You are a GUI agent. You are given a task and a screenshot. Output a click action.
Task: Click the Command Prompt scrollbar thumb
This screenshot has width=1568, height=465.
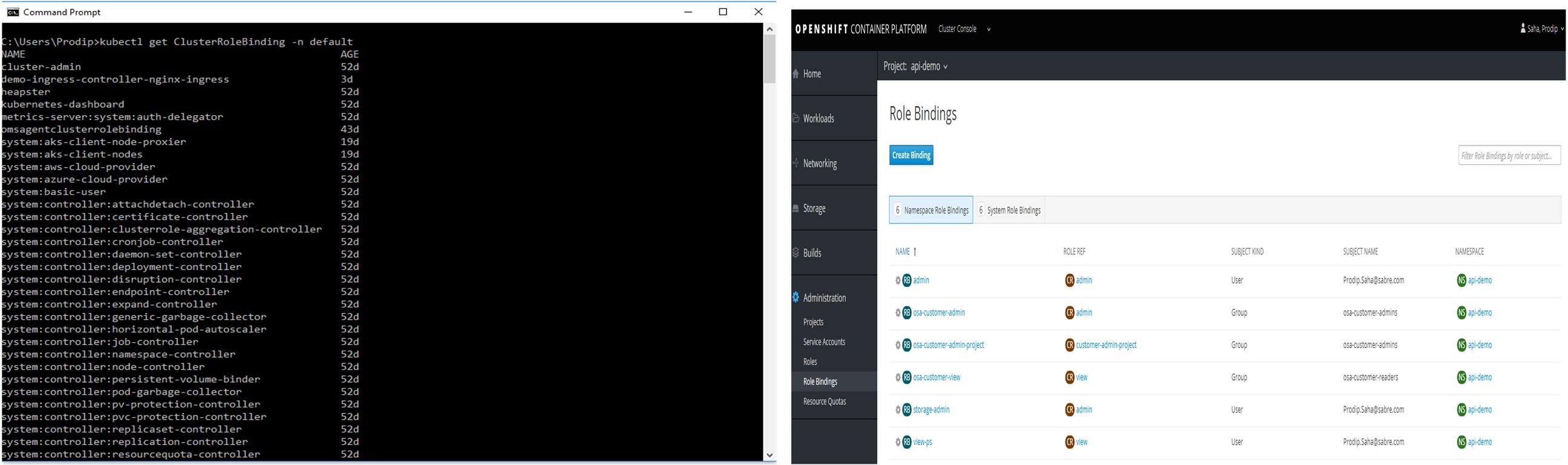tap(770, 59)
